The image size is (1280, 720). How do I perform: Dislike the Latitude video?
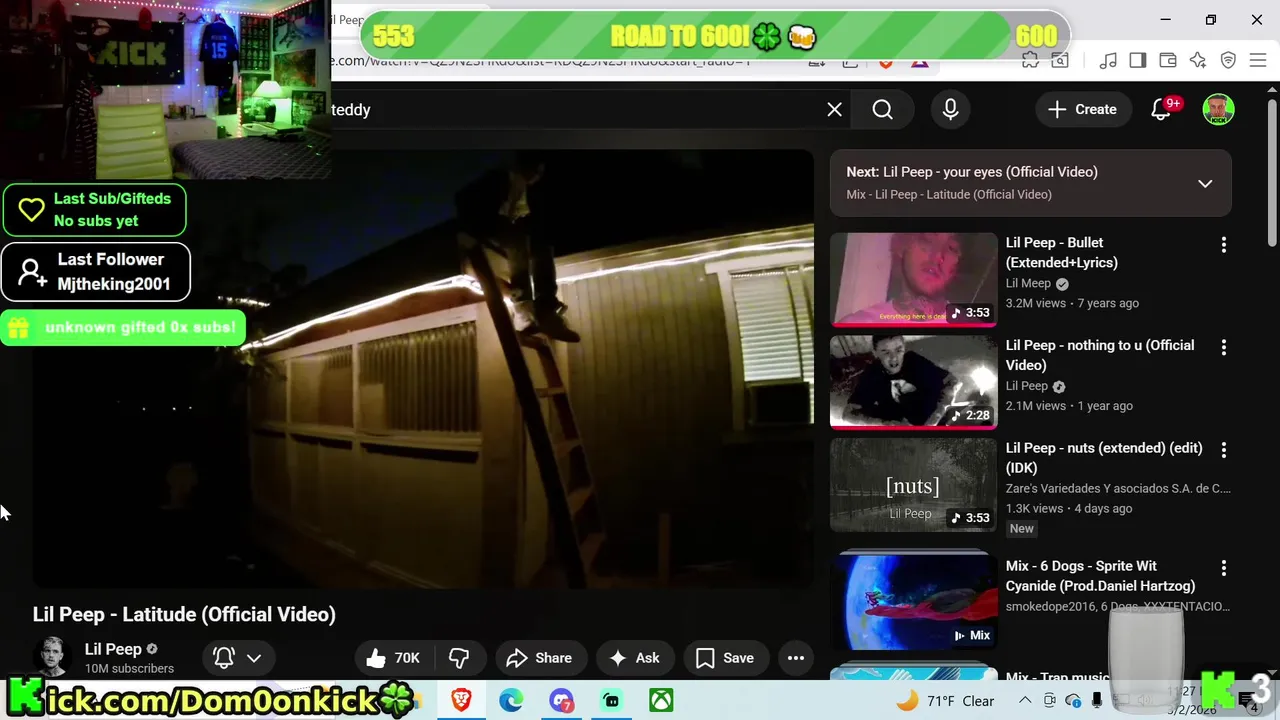(459, 658)
